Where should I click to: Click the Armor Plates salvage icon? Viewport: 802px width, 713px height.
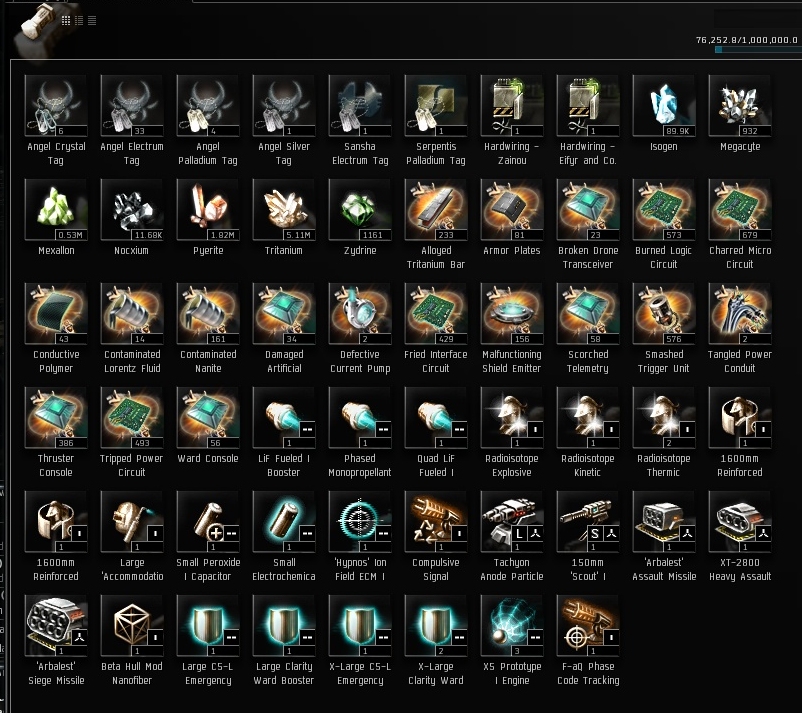511,210
